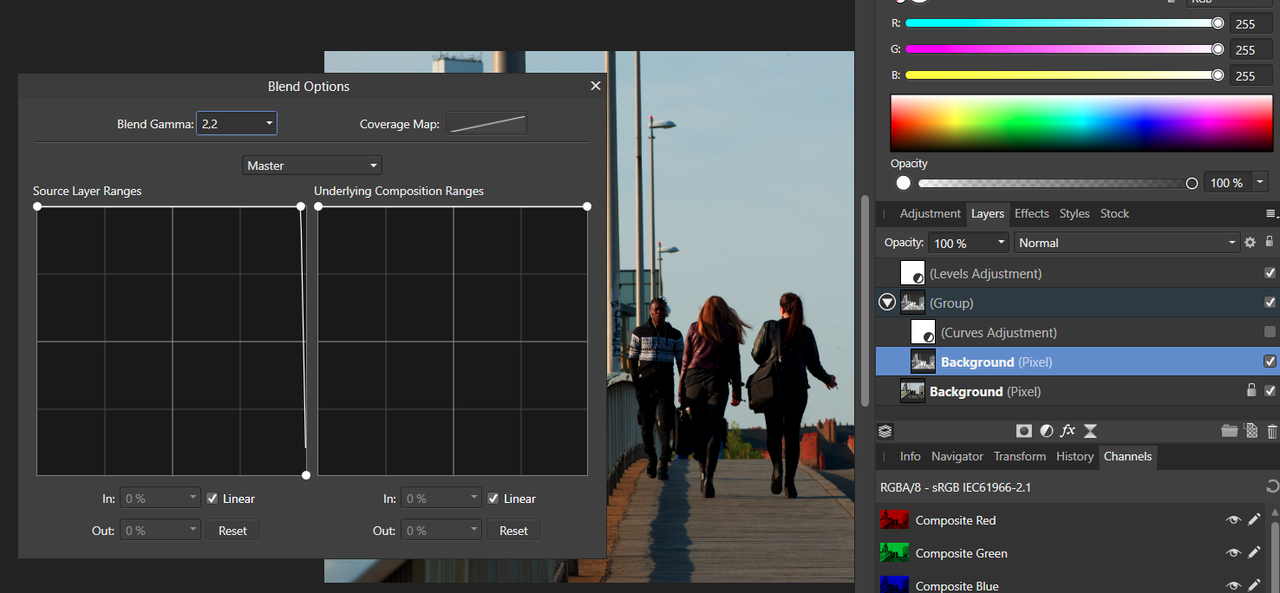Click the blue B channel slider
Viewport: 1280px width, 593px height.
pos(1062,75)
